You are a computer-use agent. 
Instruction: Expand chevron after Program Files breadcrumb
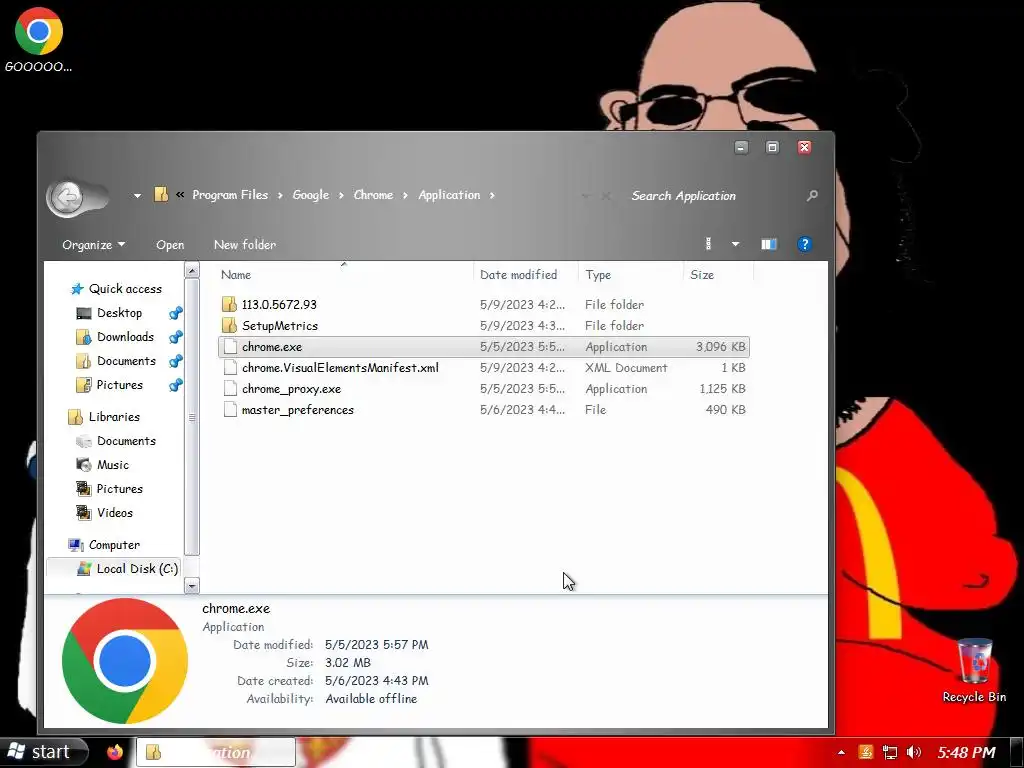coord(280,195)
